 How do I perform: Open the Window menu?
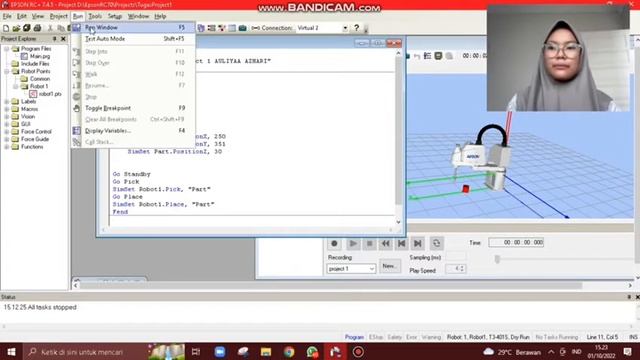[138, 16]
